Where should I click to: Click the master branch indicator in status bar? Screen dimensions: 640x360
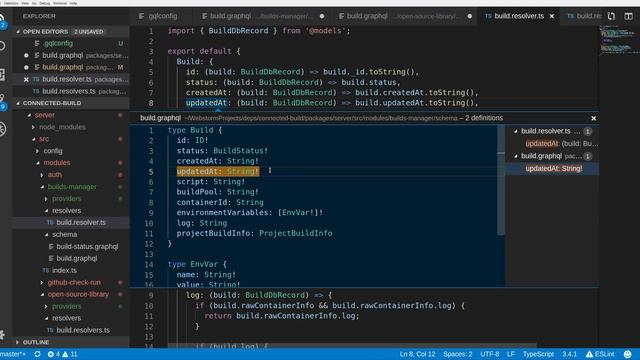point(13,354)
